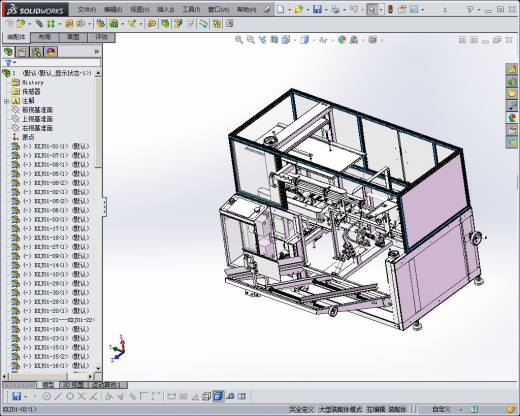Open the View settings monitor icon
Image resolution: width=520 pixels, height=416 pixels.
pyautogui.click(x=373, y=40)
